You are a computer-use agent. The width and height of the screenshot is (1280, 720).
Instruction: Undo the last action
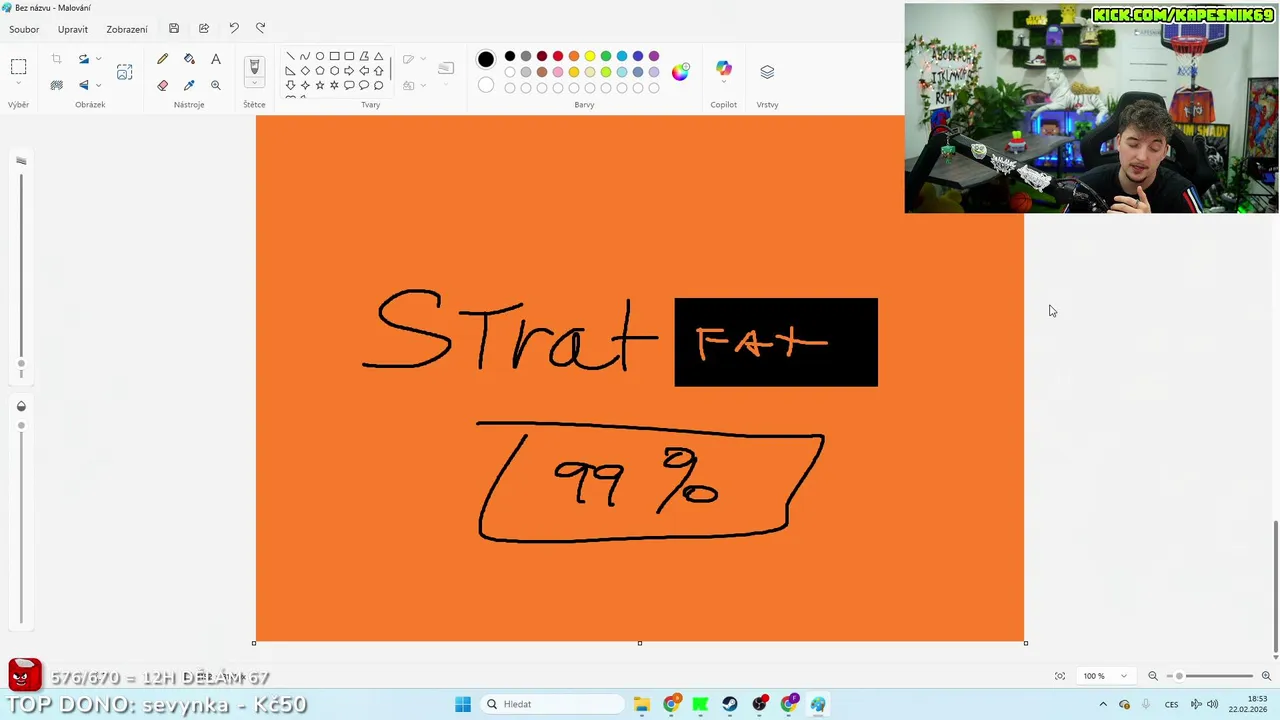tap(234, 29)
